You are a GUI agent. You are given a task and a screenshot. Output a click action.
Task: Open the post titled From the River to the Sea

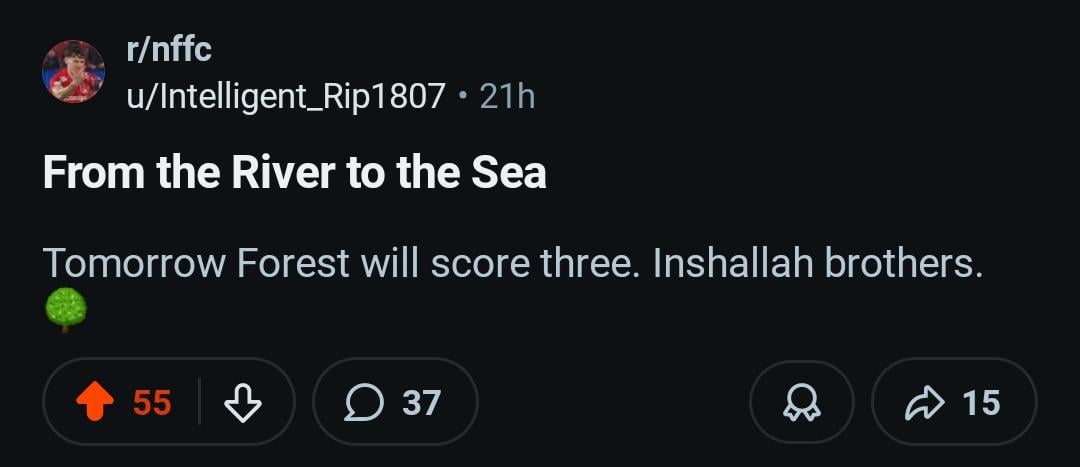(x=294, y=172)
